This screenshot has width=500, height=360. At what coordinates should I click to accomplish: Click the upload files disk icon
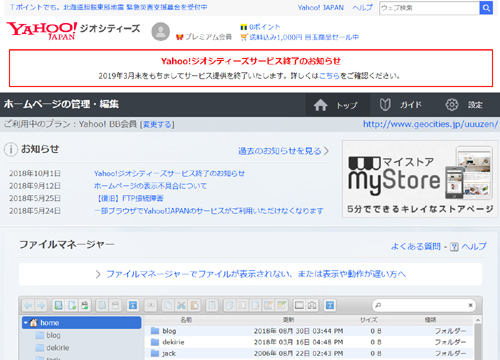pos(85,305)
